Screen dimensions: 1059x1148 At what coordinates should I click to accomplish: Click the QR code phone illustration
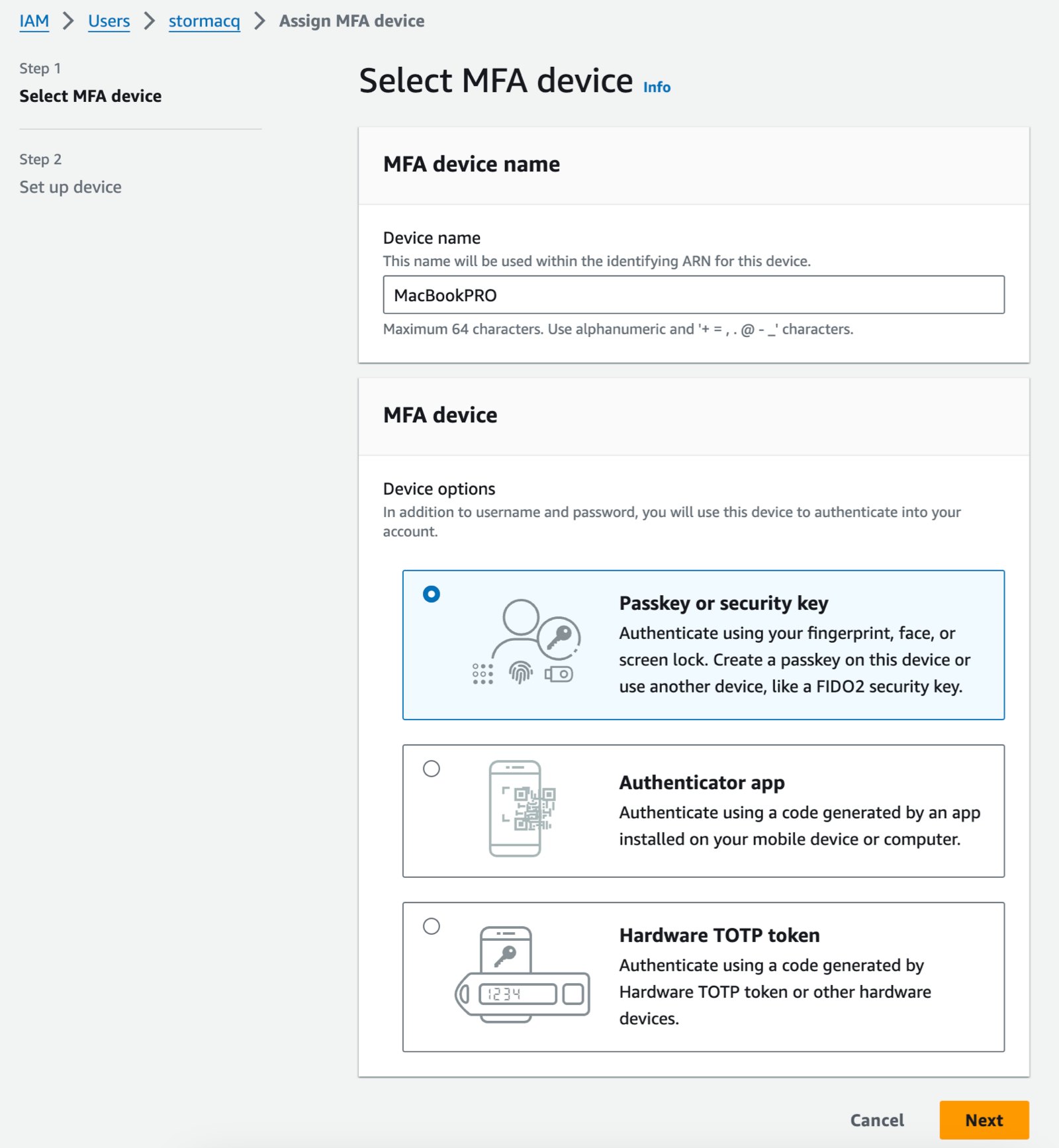pyautogui.click(x=516, y=809)
